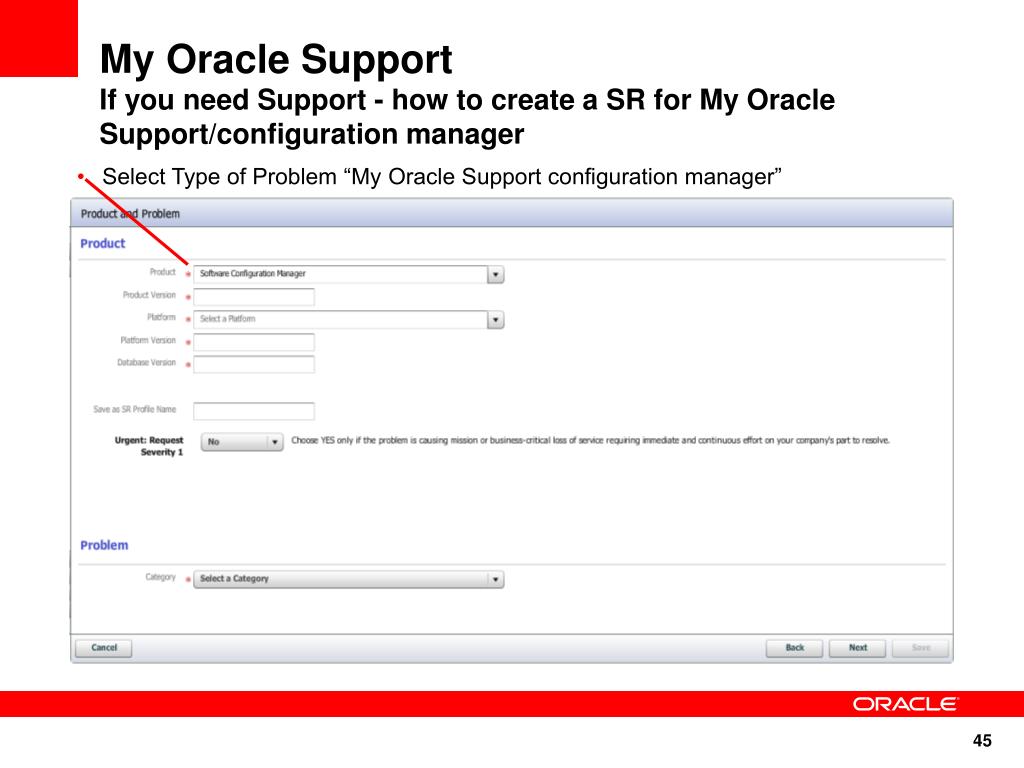Open the Select a Platform dropdown arrow
The image size is (1024, 768).
[496, 319]
